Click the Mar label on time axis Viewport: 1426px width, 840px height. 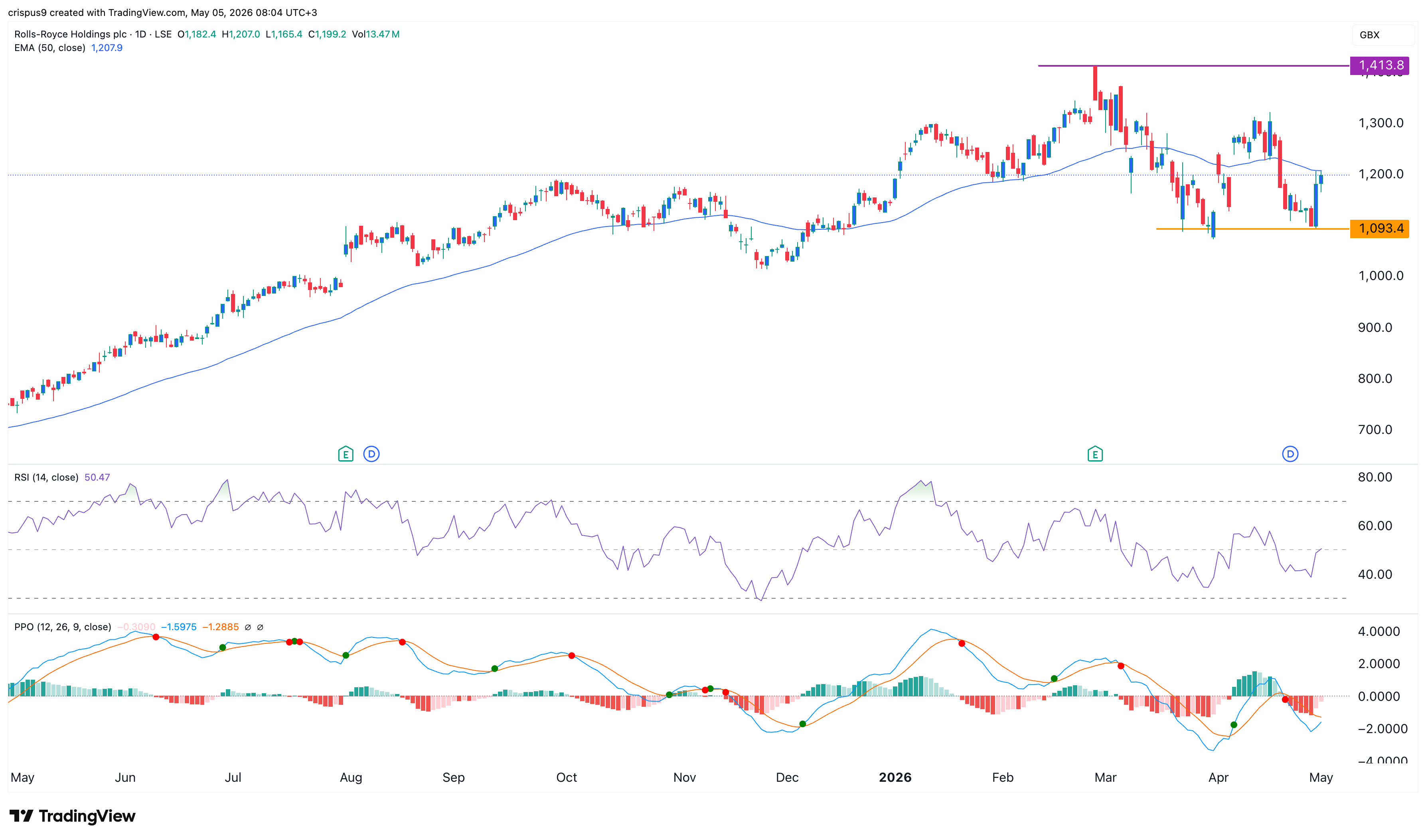[x=1106, y=778]
